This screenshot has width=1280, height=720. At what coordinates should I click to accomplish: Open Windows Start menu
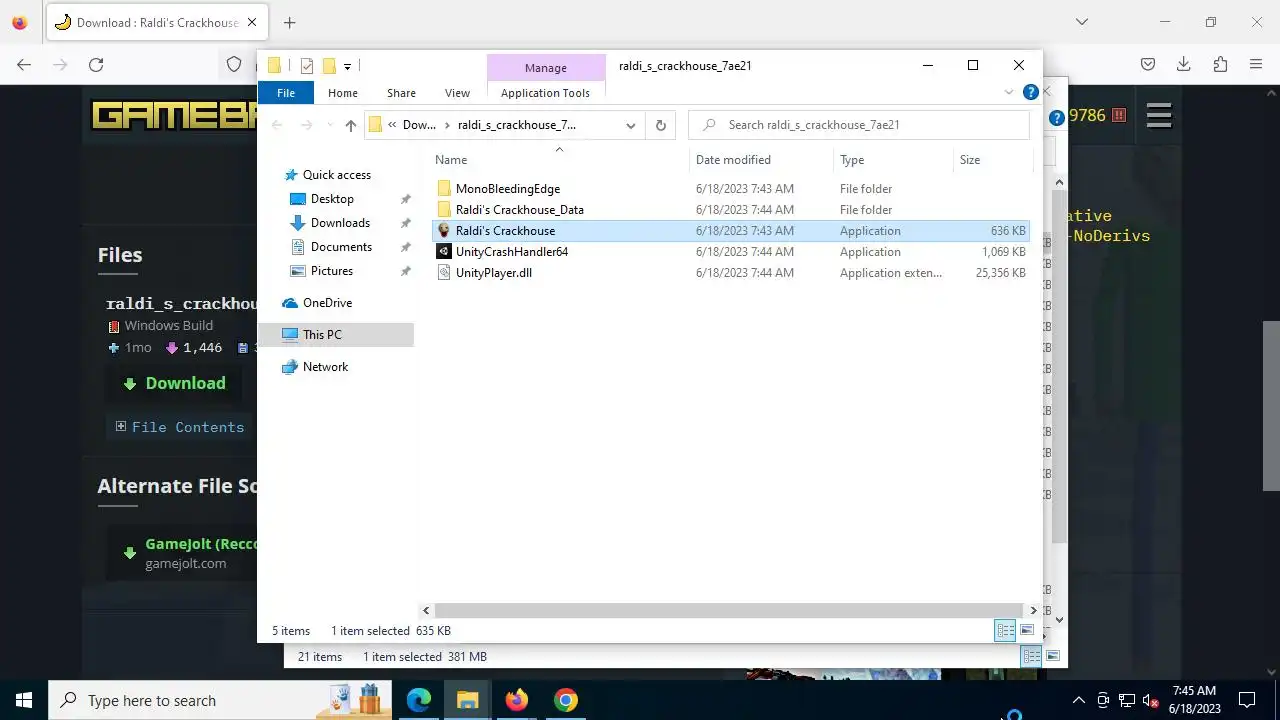[24, 700]
